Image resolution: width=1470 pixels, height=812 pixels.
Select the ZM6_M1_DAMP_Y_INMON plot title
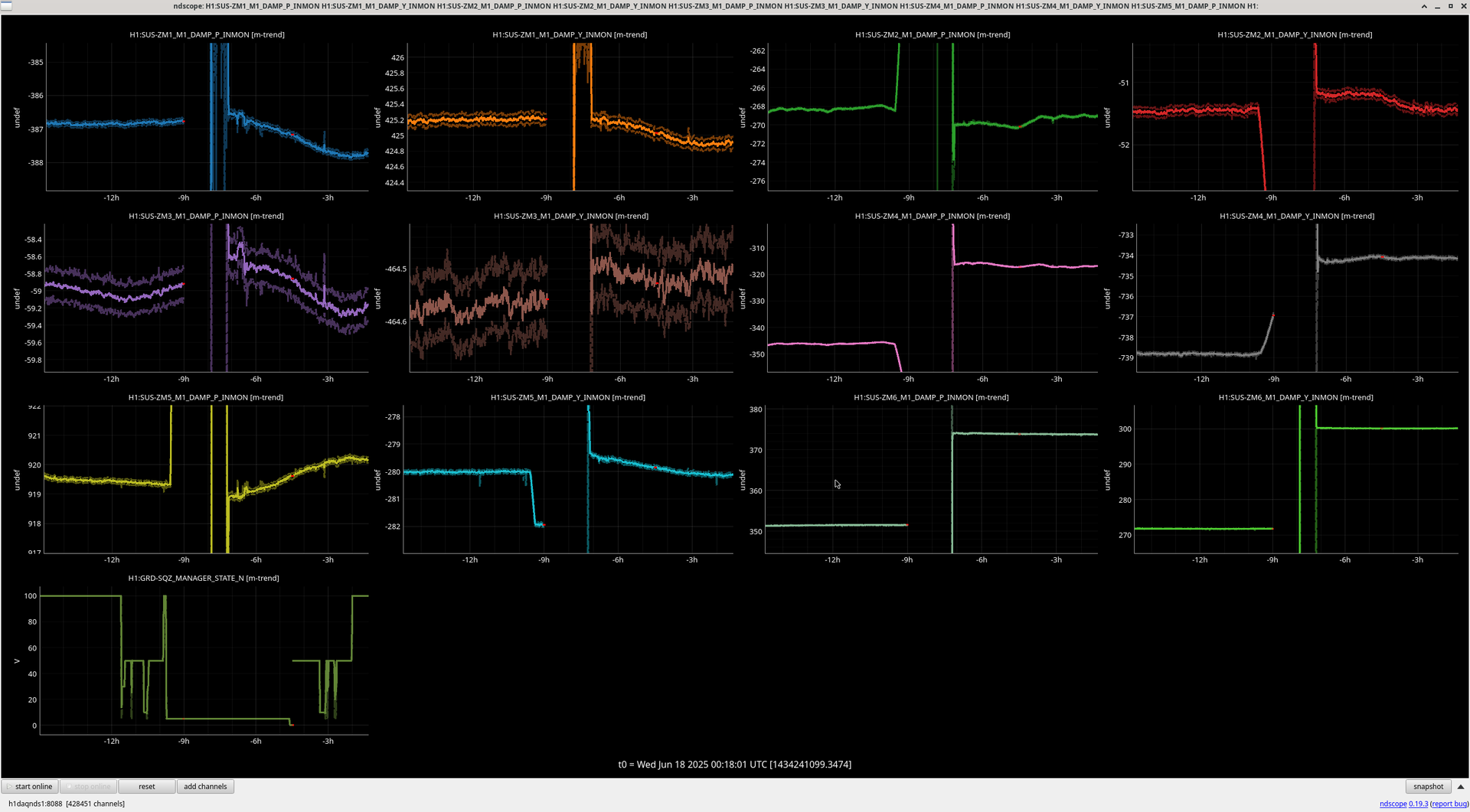1295,397
